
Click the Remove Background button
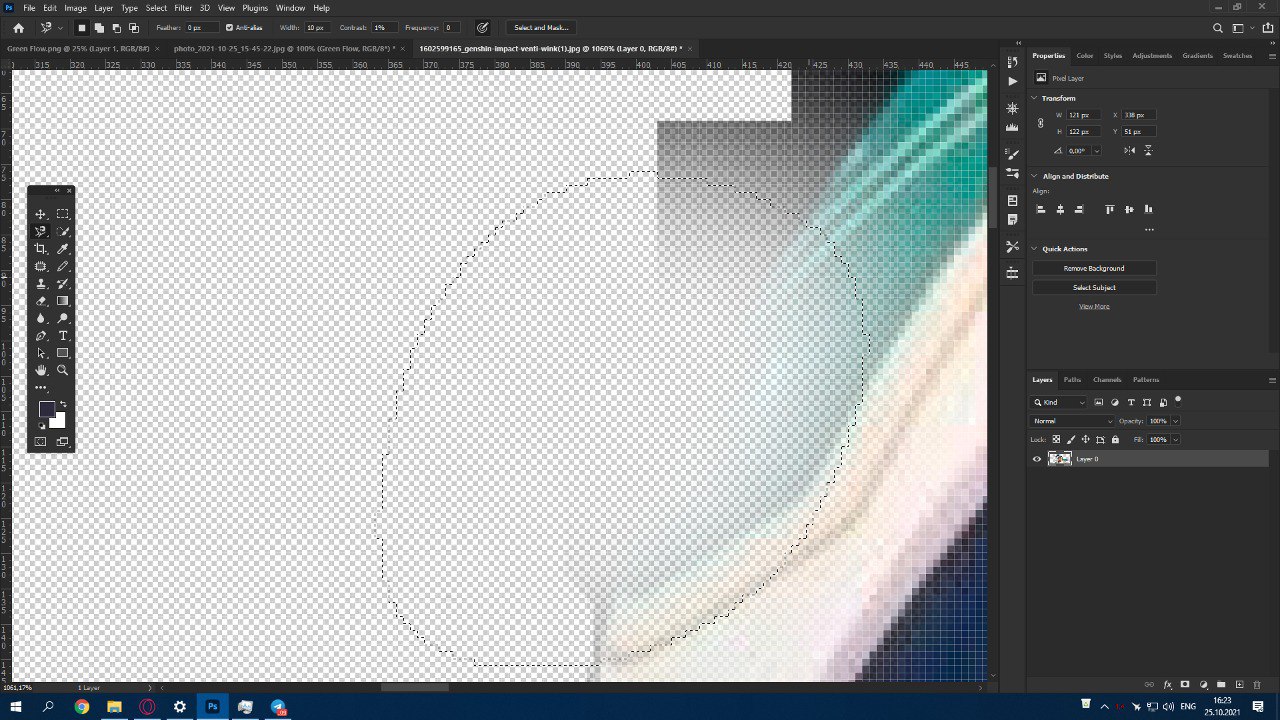tap(1094, 268)
